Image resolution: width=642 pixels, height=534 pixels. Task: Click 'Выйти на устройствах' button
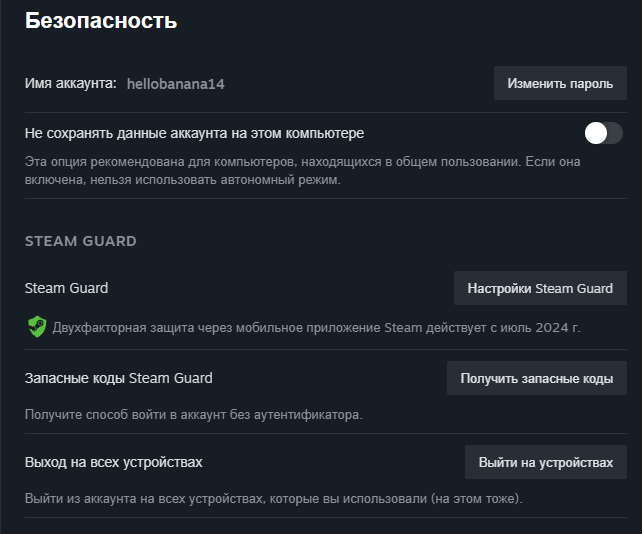[x=546, y=462]
